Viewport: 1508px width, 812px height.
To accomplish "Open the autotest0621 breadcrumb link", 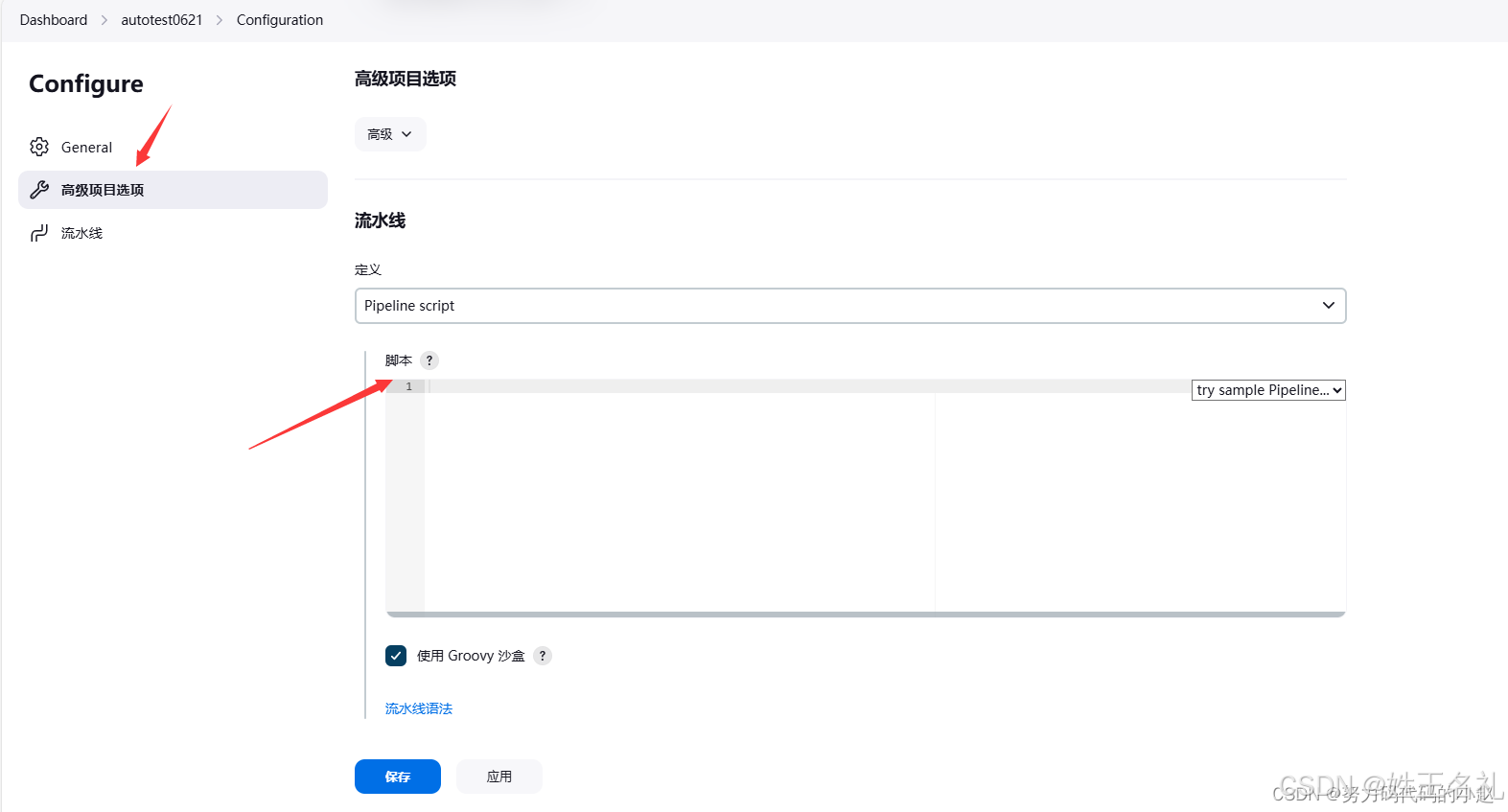I will 162,20.
